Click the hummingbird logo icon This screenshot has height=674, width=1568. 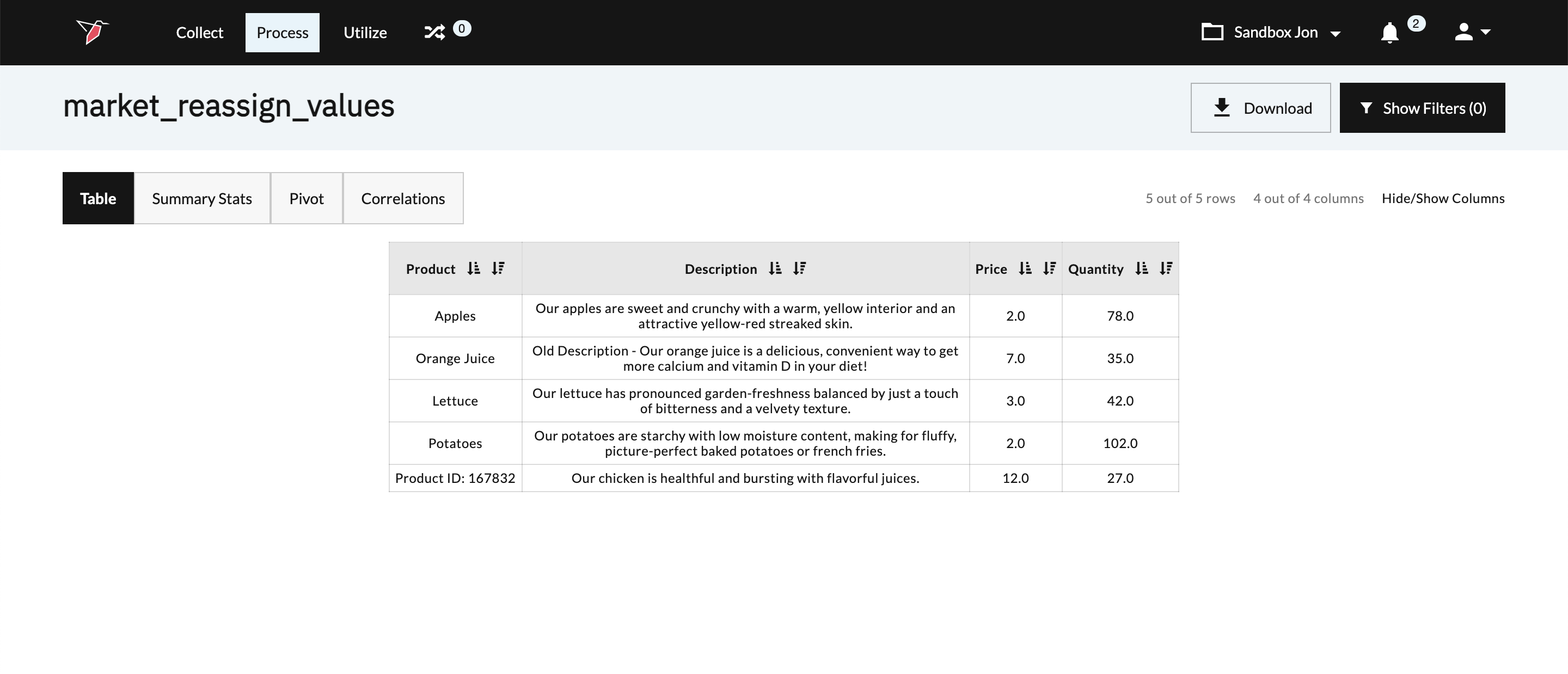pos(92,32)
